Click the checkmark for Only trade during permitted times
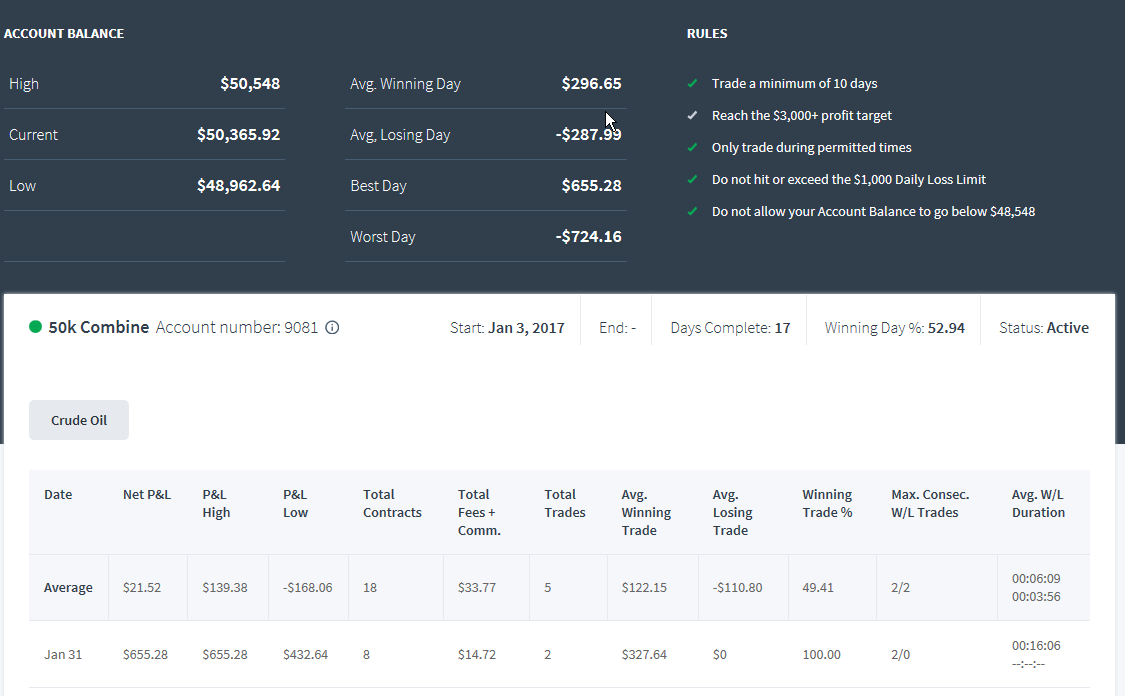1125x696 pixels. [x=692, y=147]
